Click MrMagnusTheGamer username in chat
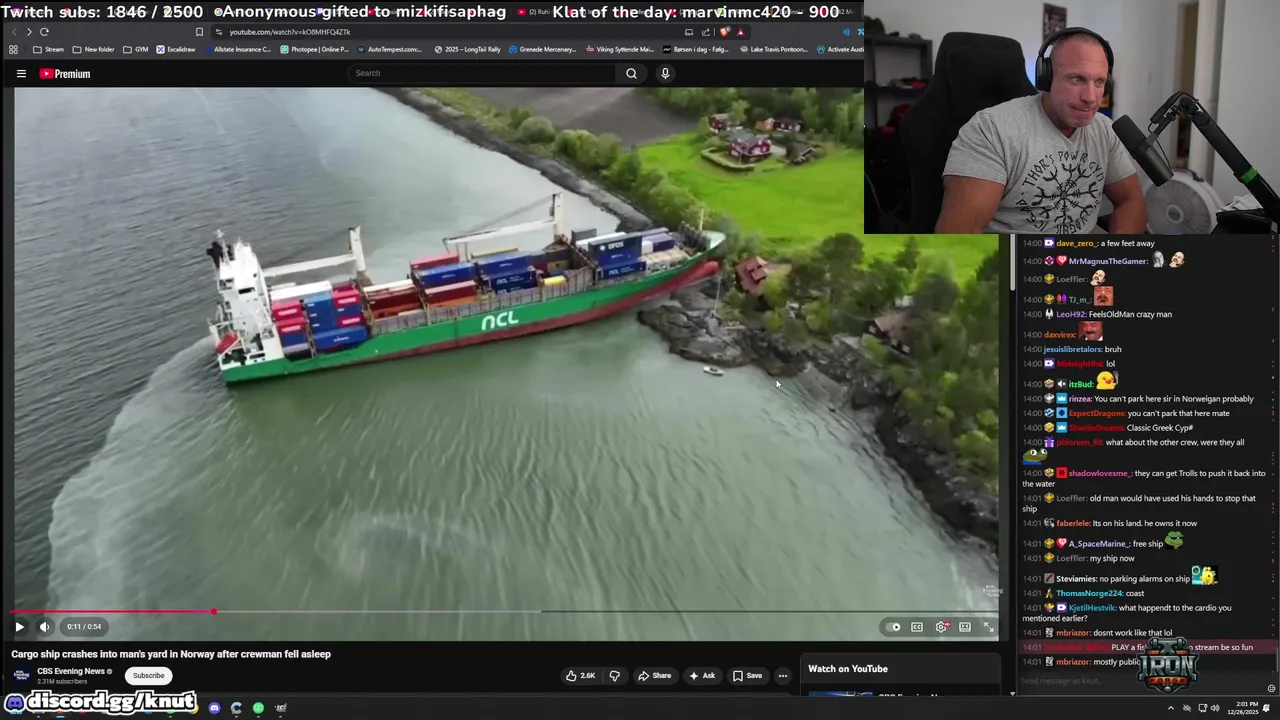Viewport: 1280px width, 720px height. 1108,261
